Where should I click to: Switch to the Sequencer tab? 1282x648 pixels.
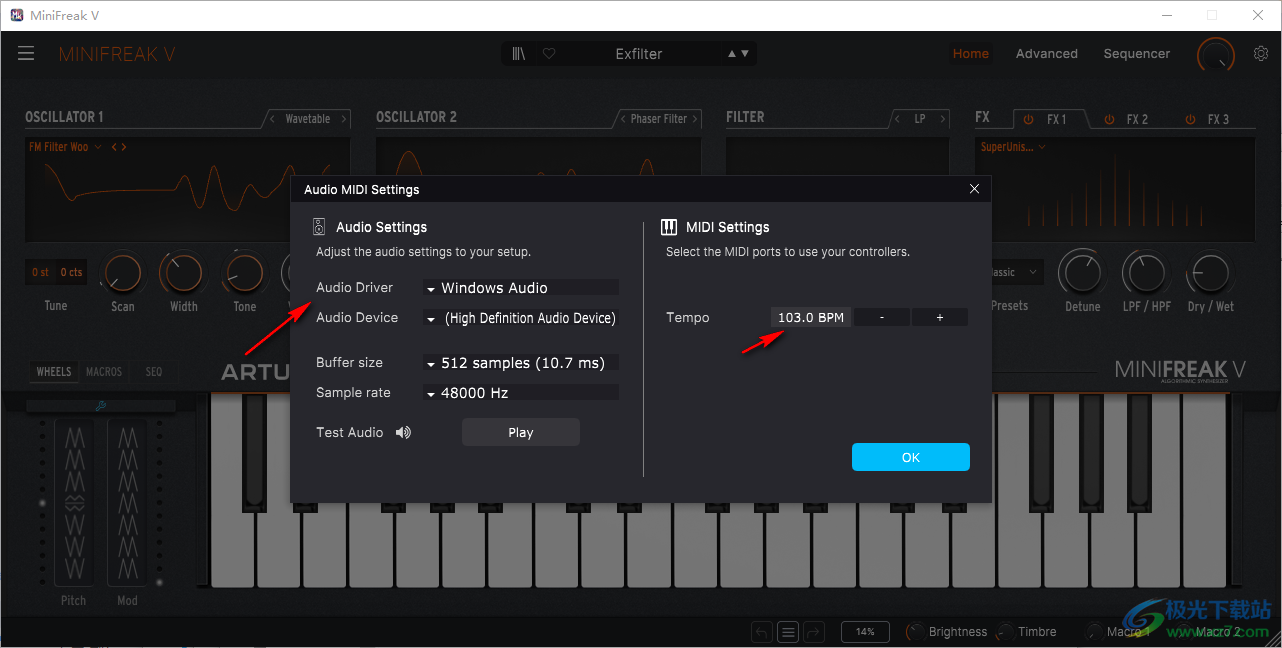pos(1136,54)
